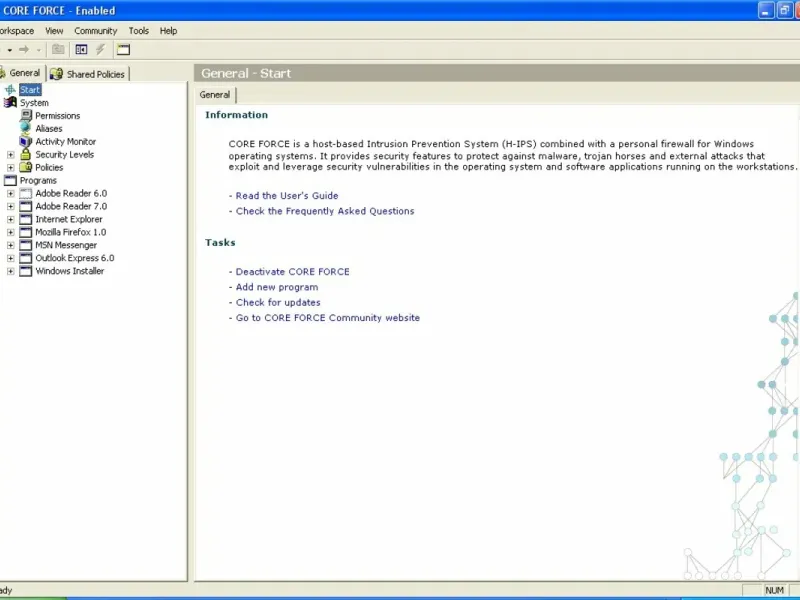This screenshot has height=600, width=800.
Task: Expand the Mozilla Firefox 1.0 node
Action: point(10,232)
